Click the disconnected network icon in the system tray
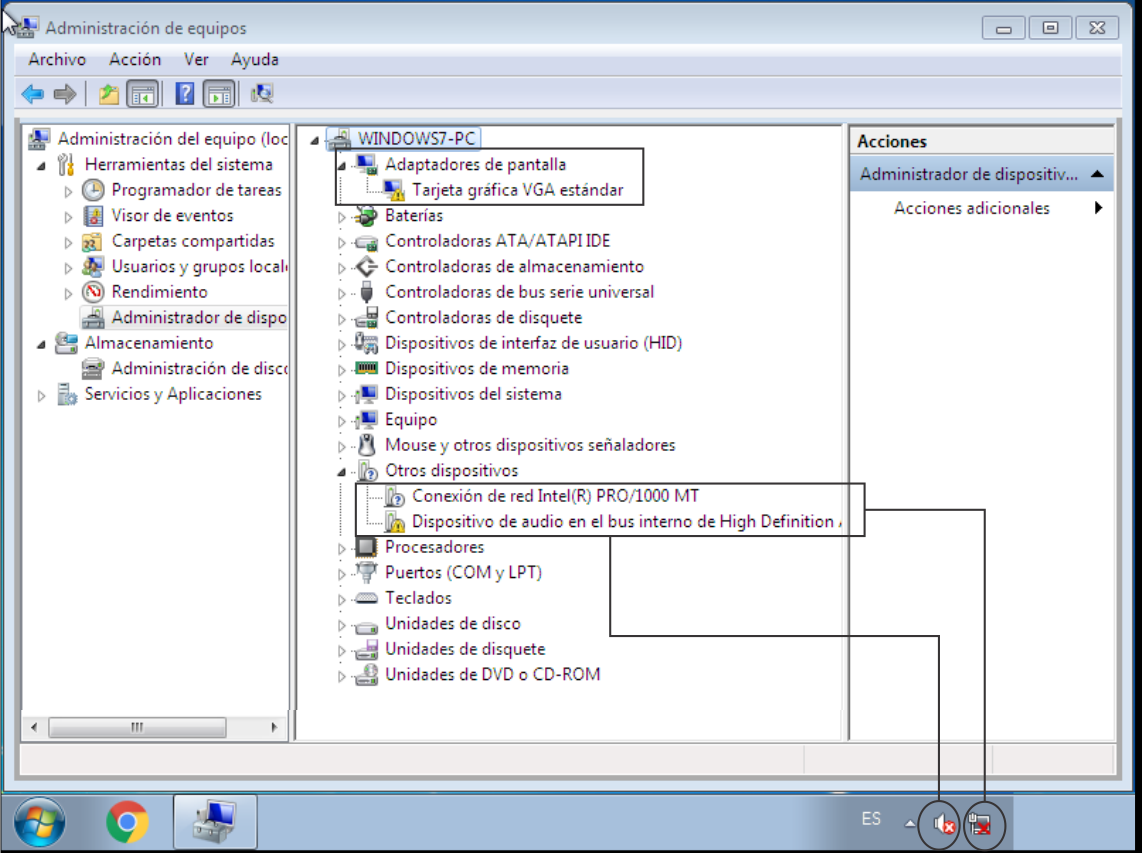1143x853 pixels. [x=982, y=823]
